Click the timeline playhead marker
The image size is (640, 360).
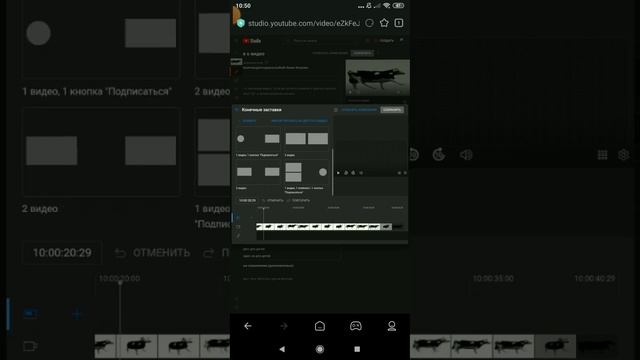pos(263,209)
